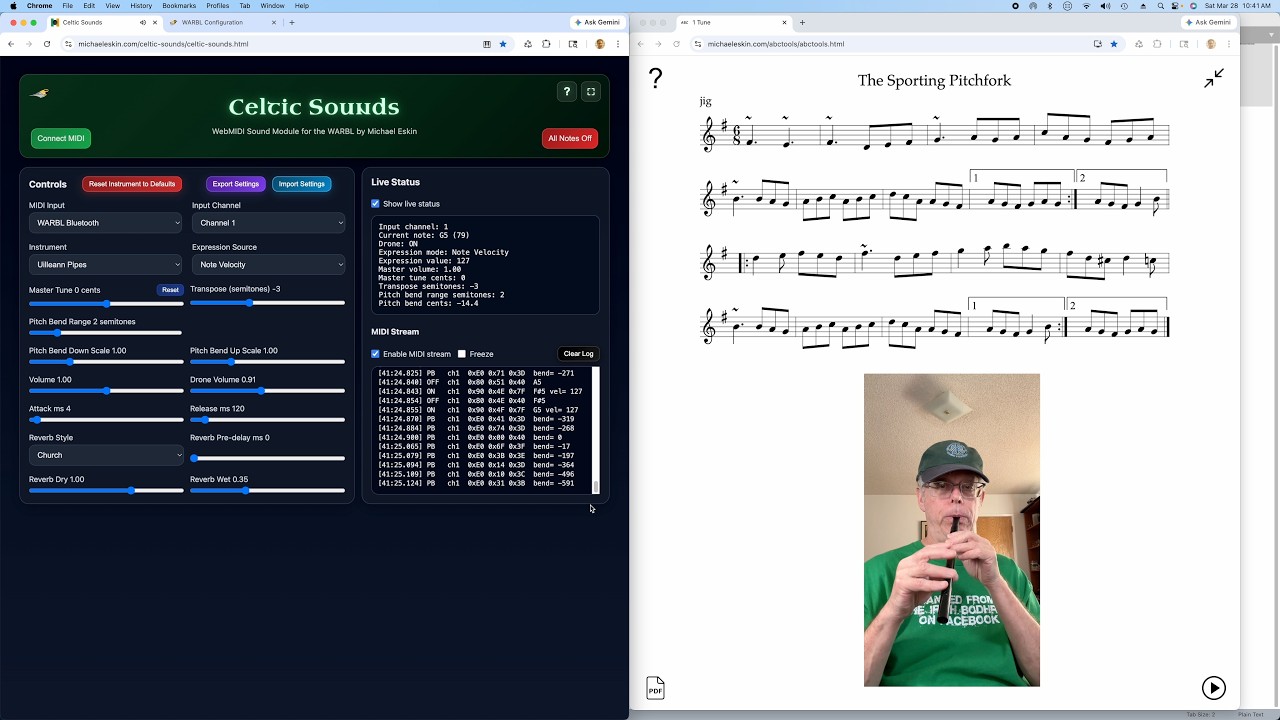
Task: Open the MIDI Input dropdown showing WARBL Bluetooth
Action: pyautogui.click(x=106, y=223)
